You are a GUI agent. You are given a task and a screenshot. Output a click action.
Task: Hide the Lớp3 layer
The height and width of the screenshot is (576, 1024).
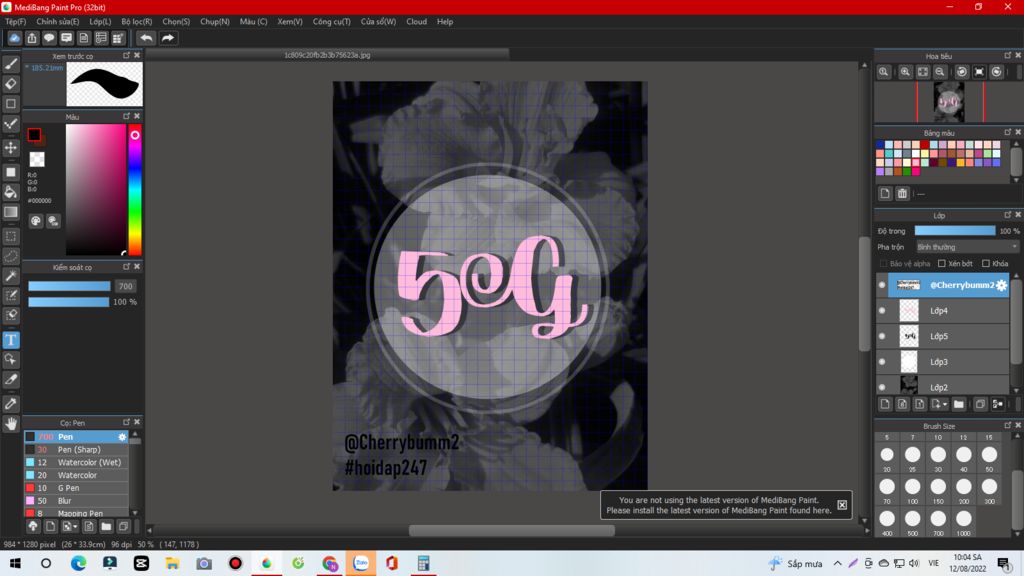(882, 362)
